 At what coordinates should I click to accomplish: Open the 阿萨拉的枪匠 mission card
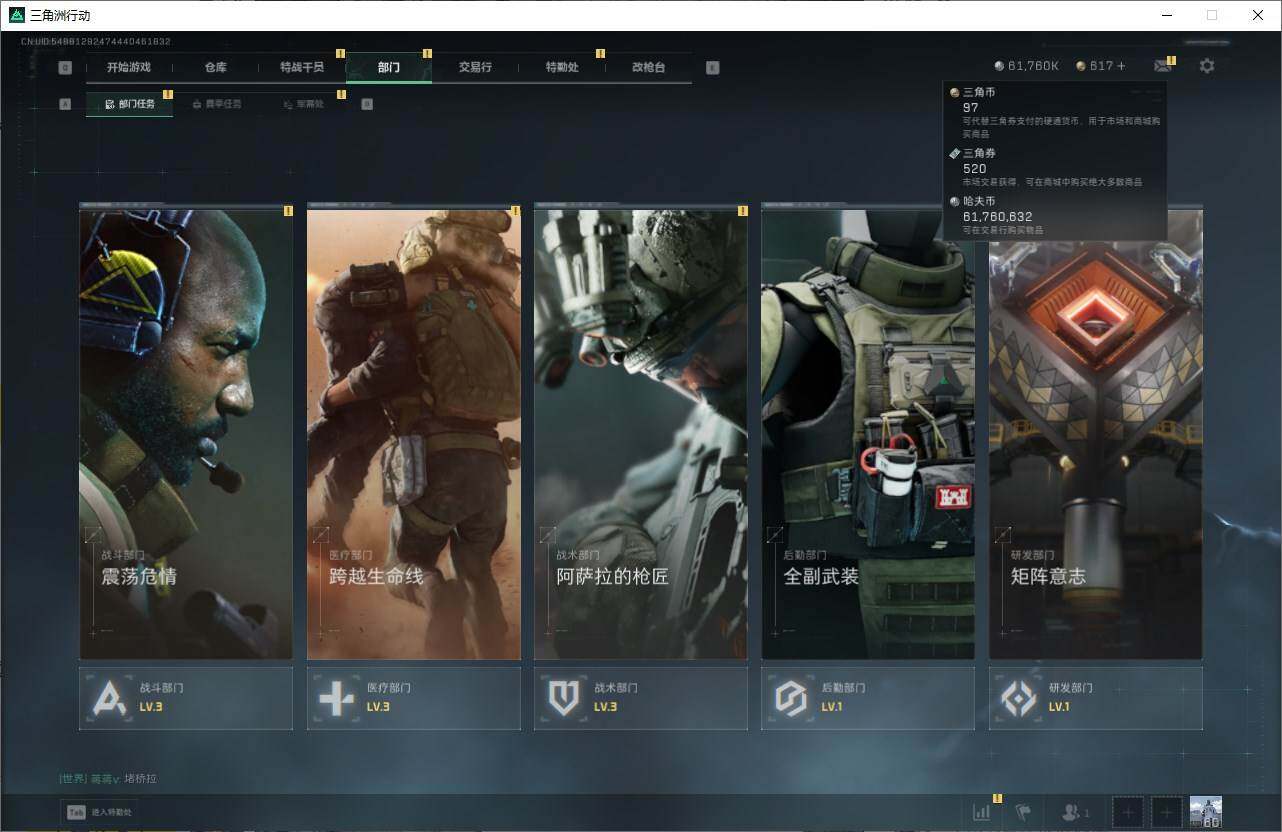coord(640,434)
